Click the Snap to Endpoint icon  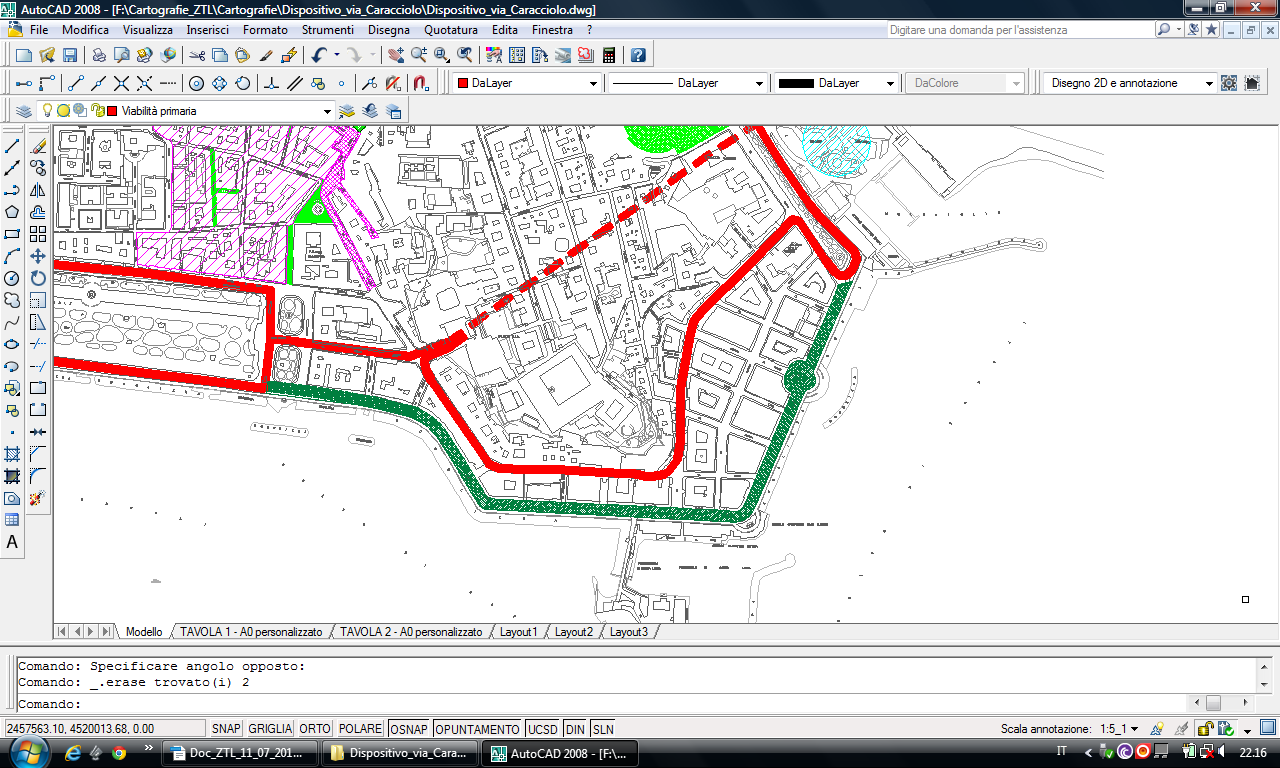(x=76, y=83)
